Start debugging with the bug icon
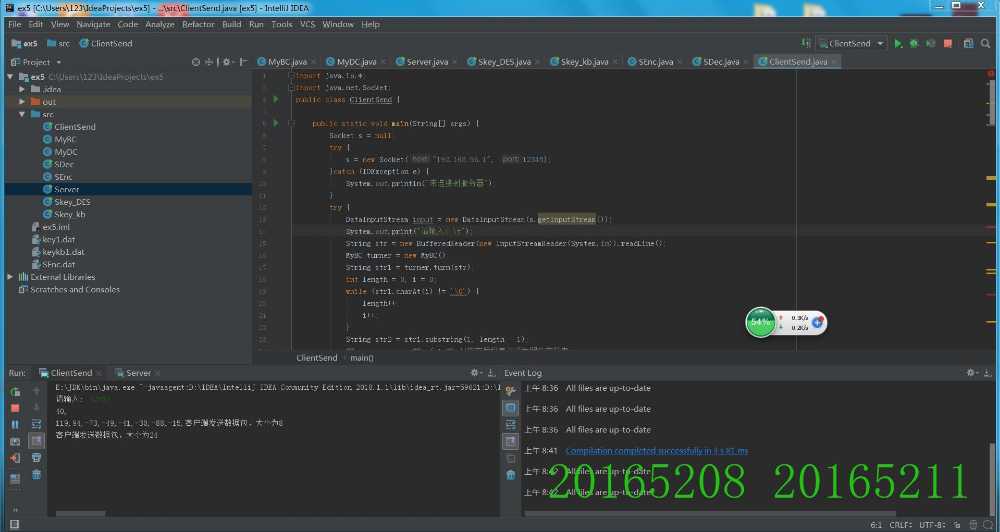Viewport: 1000px width, 532px height. tap(914, 43)
